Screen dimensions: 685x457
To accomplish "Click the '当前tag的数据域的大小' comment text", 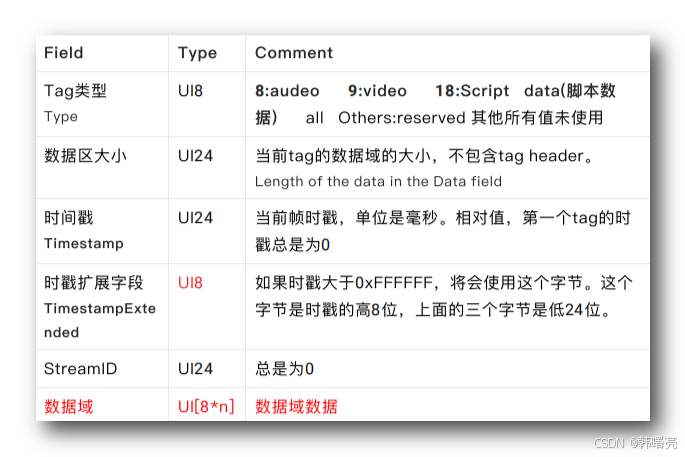I will click(x=424, y=156).
